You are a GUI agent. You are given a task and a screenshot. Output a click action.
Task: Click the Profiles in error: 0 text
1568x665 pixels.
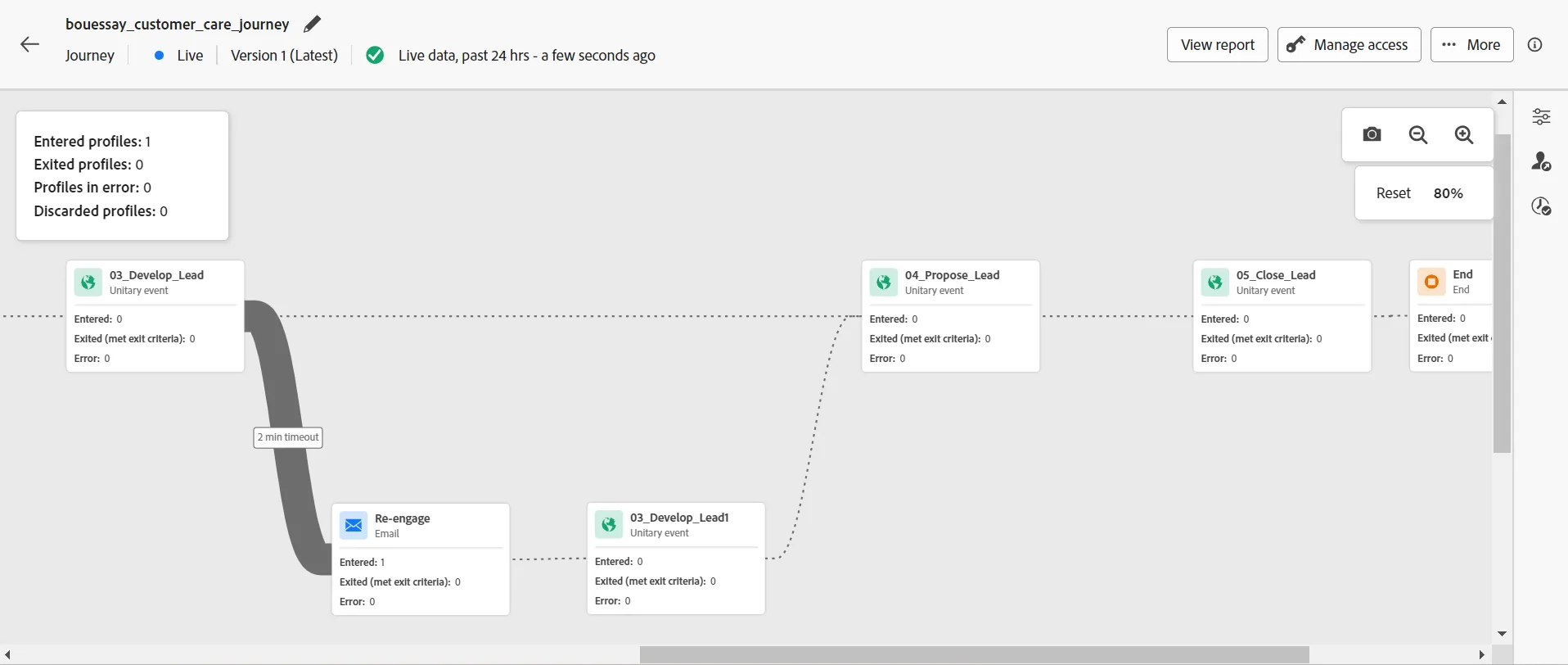tap(92, 188)
